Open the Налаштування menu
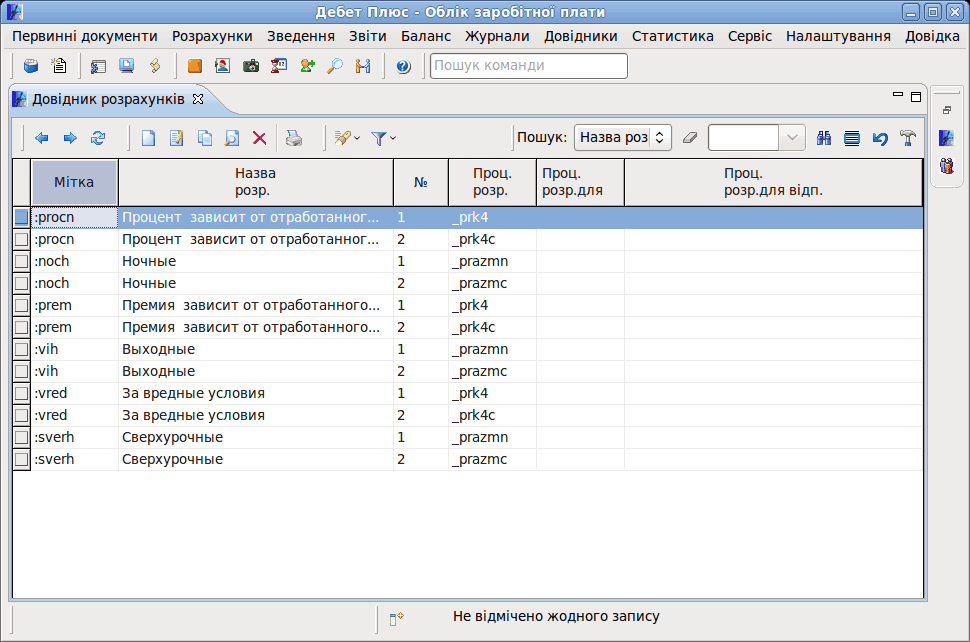970x642 pixels. (x=838, y=36)
